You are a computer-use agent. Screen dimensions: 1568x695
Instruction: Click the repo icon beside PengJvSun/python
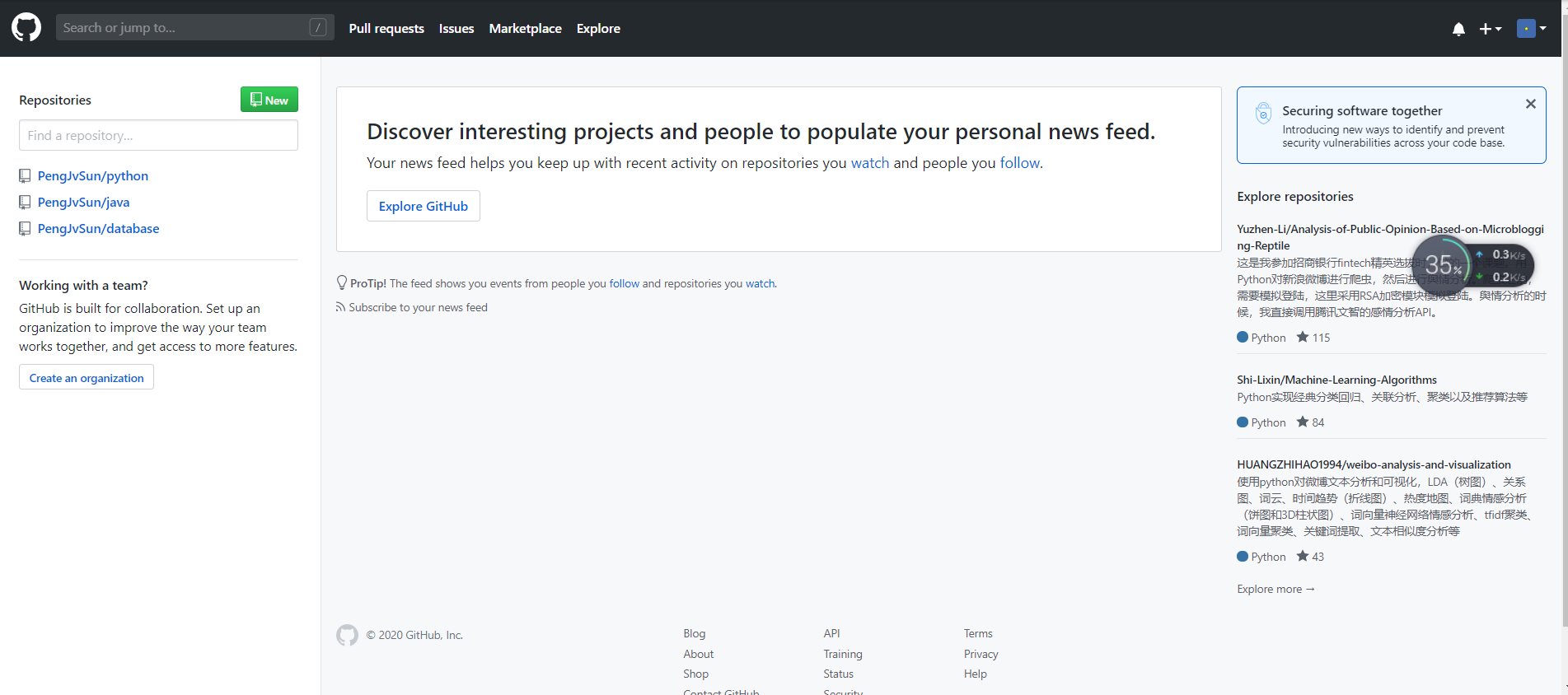pos(25,176)
